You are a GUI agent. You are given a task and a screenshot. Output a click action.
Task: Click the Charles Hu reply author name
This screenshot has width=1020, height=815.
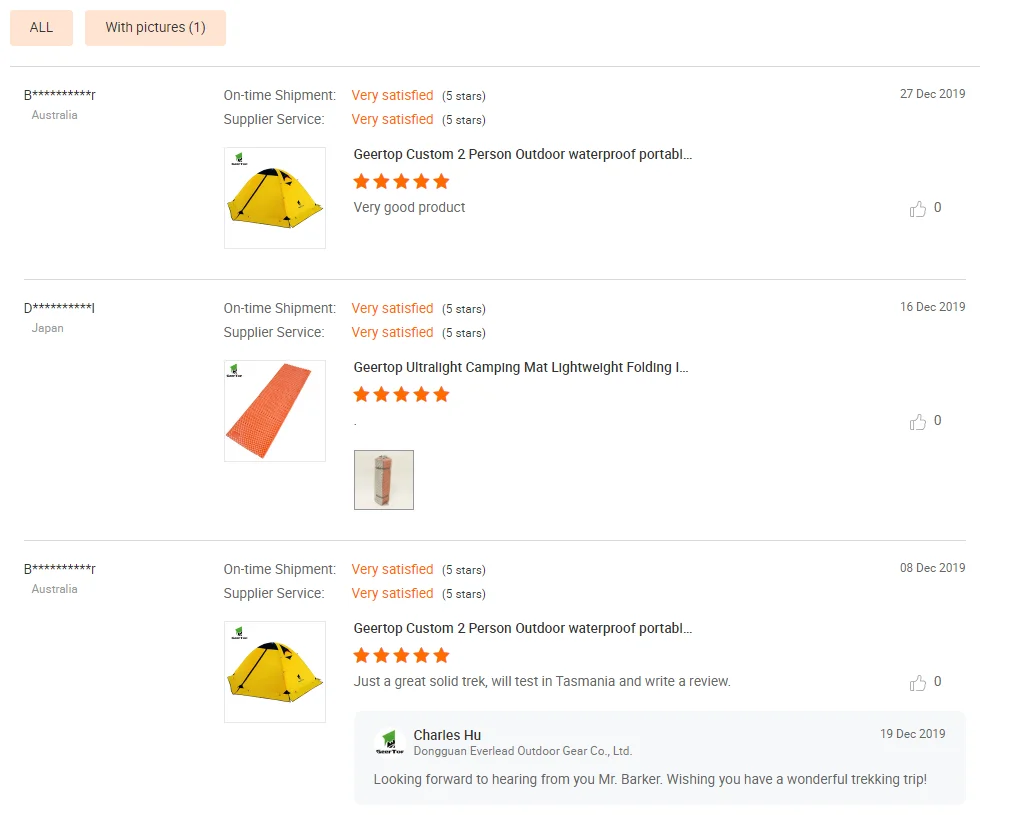(x=447, y=735)
